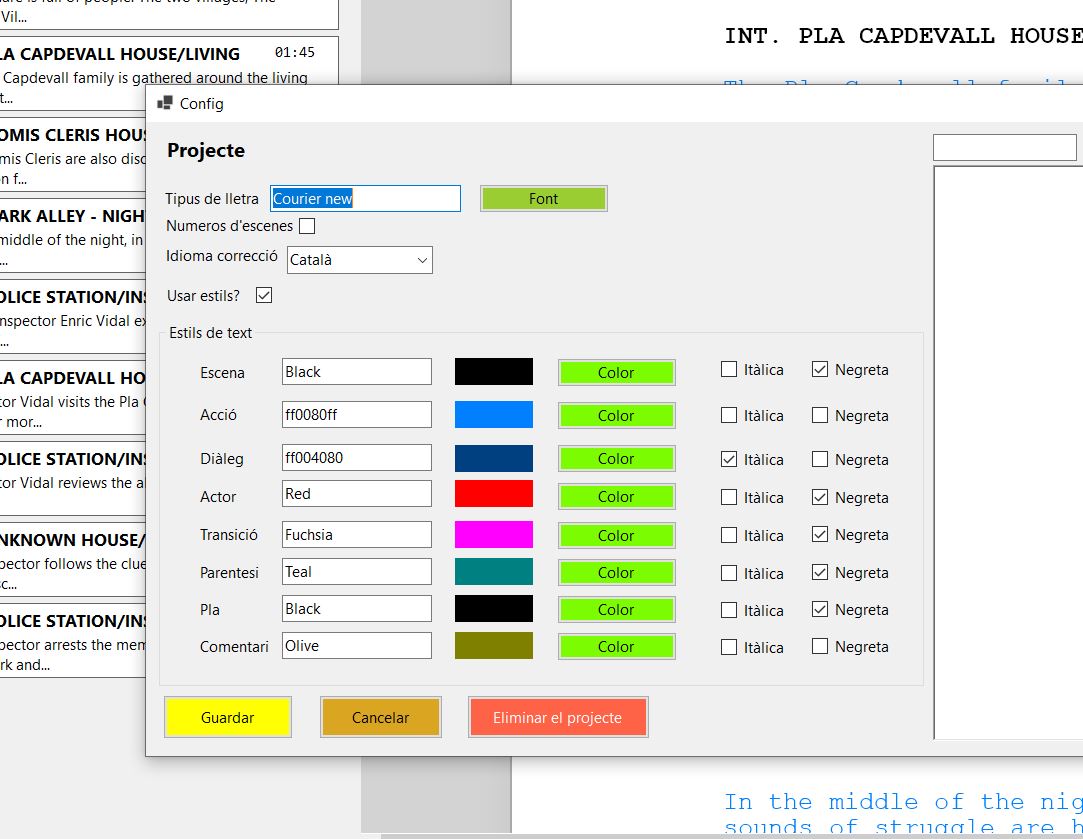The width and height of the screenshot is (1083, 839).
Task: Toggle the Usar estils? checkbox
Action: (263, 295)
